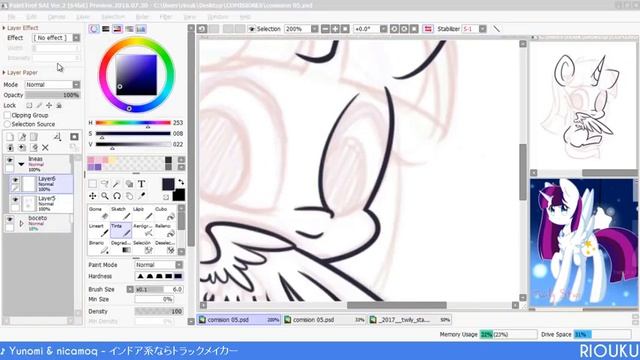This screenshot has width=640, height=360.
Task: Select the Text tool
Action: [x=141, y=184]
